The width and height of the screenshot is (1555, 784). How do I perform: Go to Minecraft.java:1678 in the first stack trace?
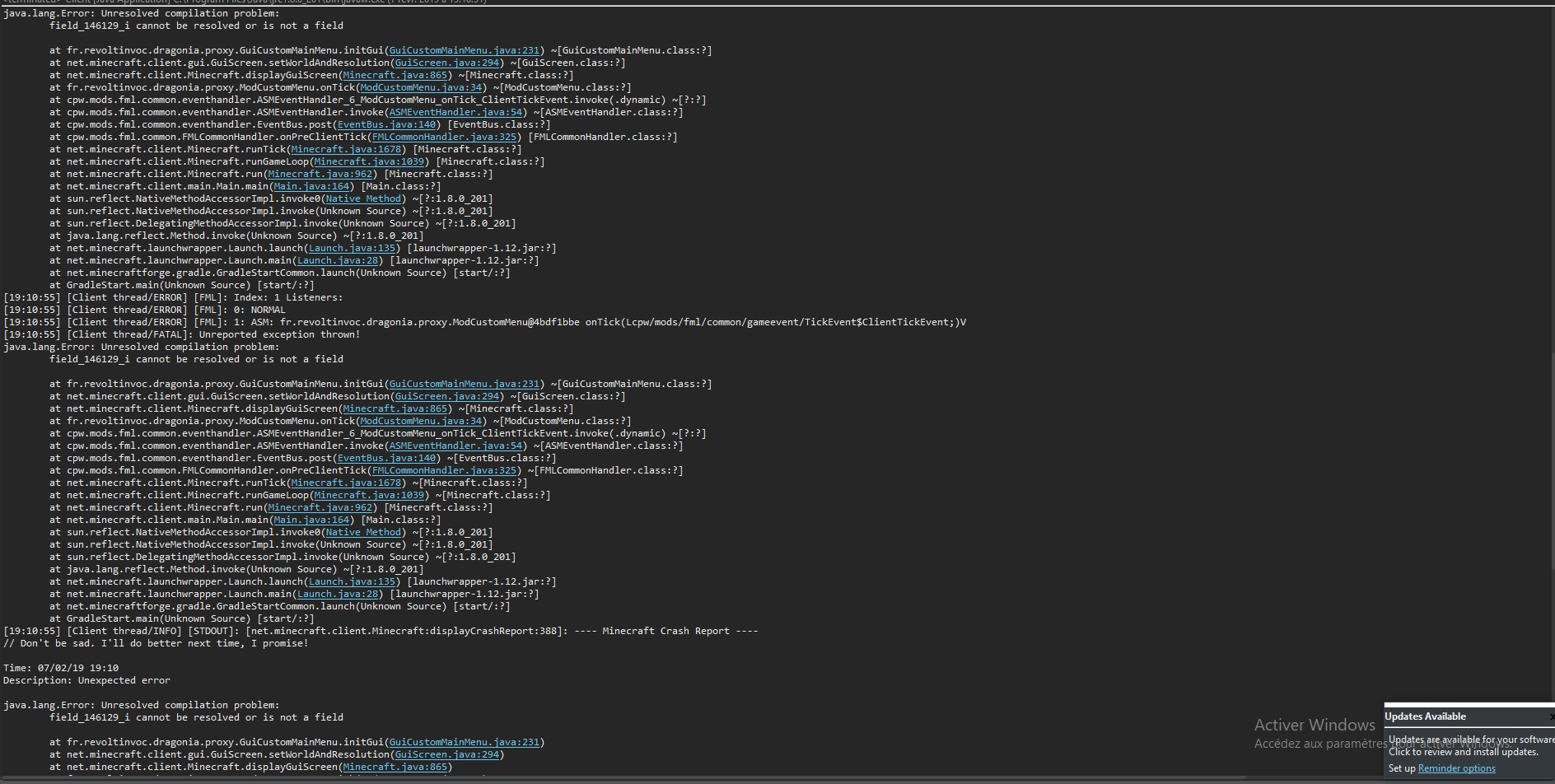346,149
